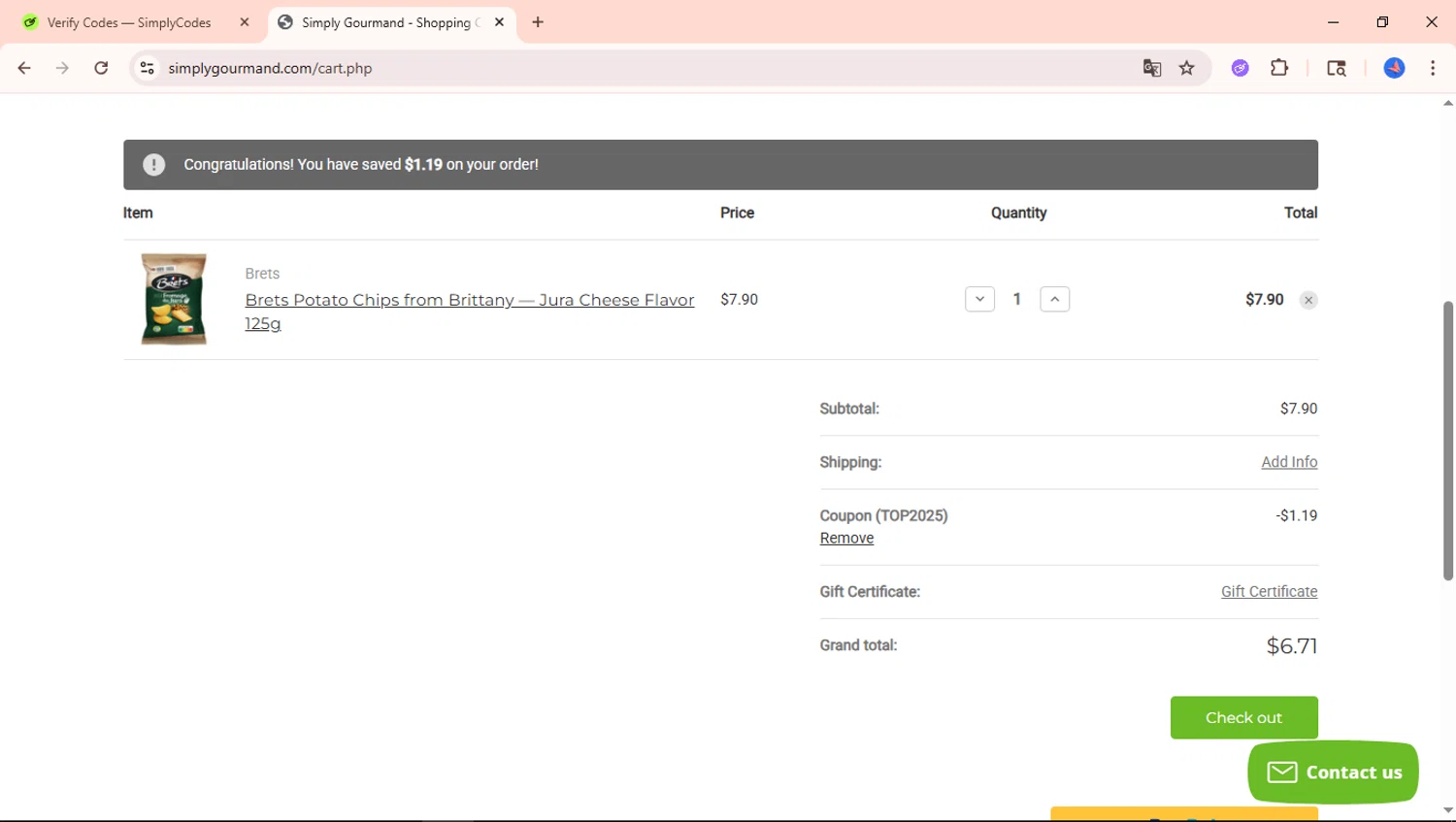
Task: Open the Brets chips product thumbnail
Action: click(174, 299)
